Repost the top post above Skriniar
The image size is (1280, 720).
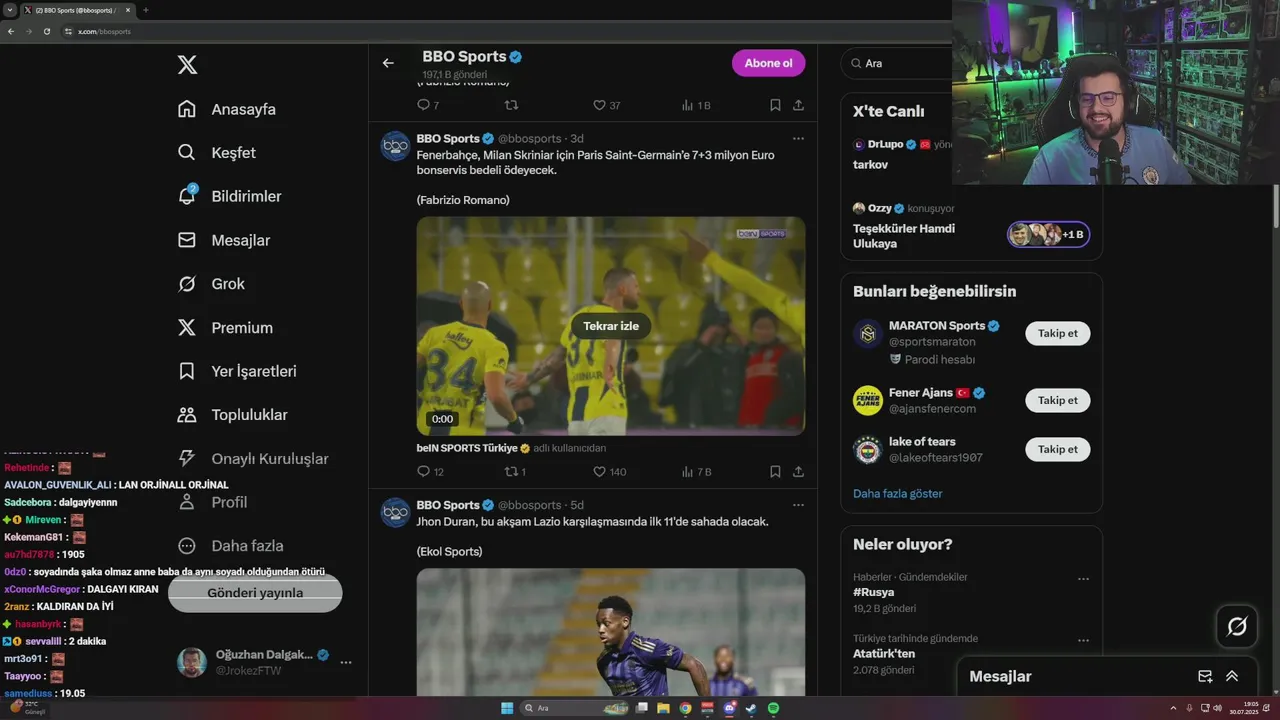click(511, 105)
